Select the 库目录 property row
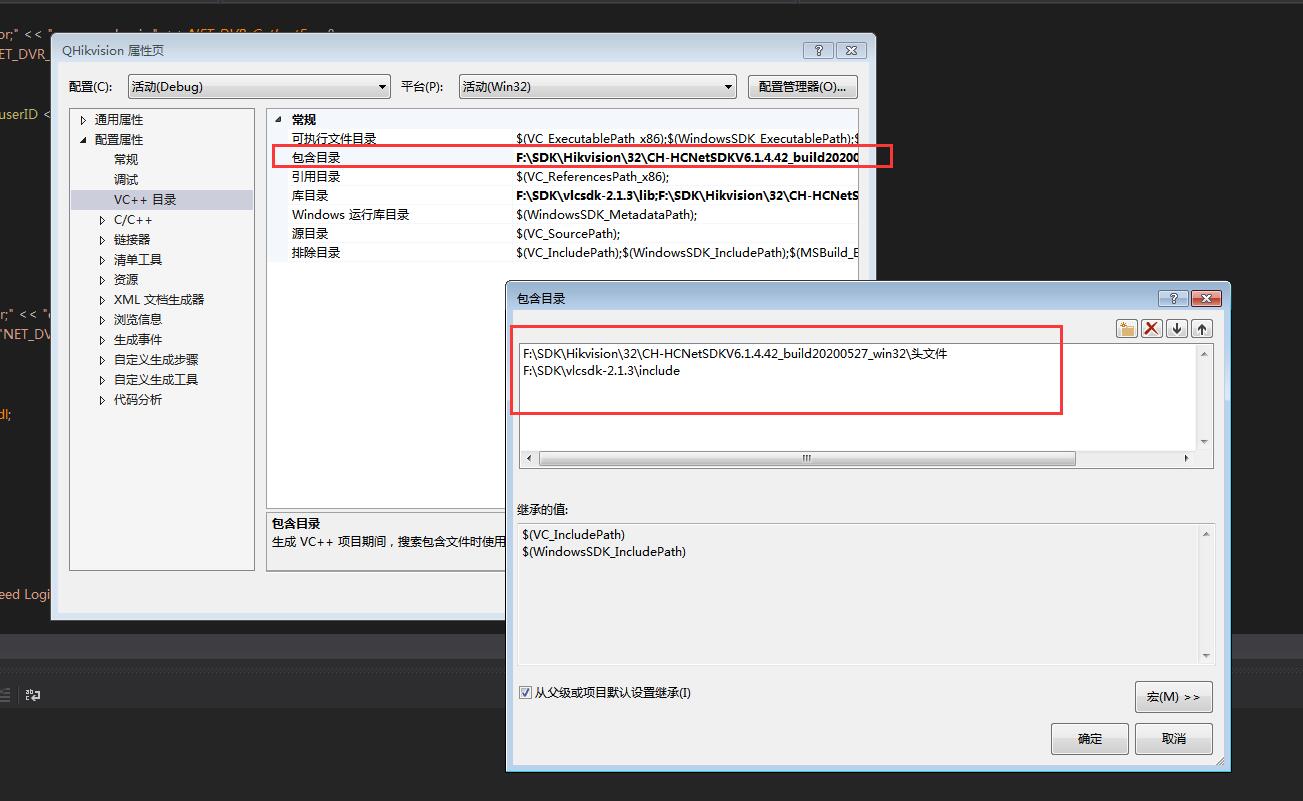This screenshot has width=1303, height=801. [564, 196]
